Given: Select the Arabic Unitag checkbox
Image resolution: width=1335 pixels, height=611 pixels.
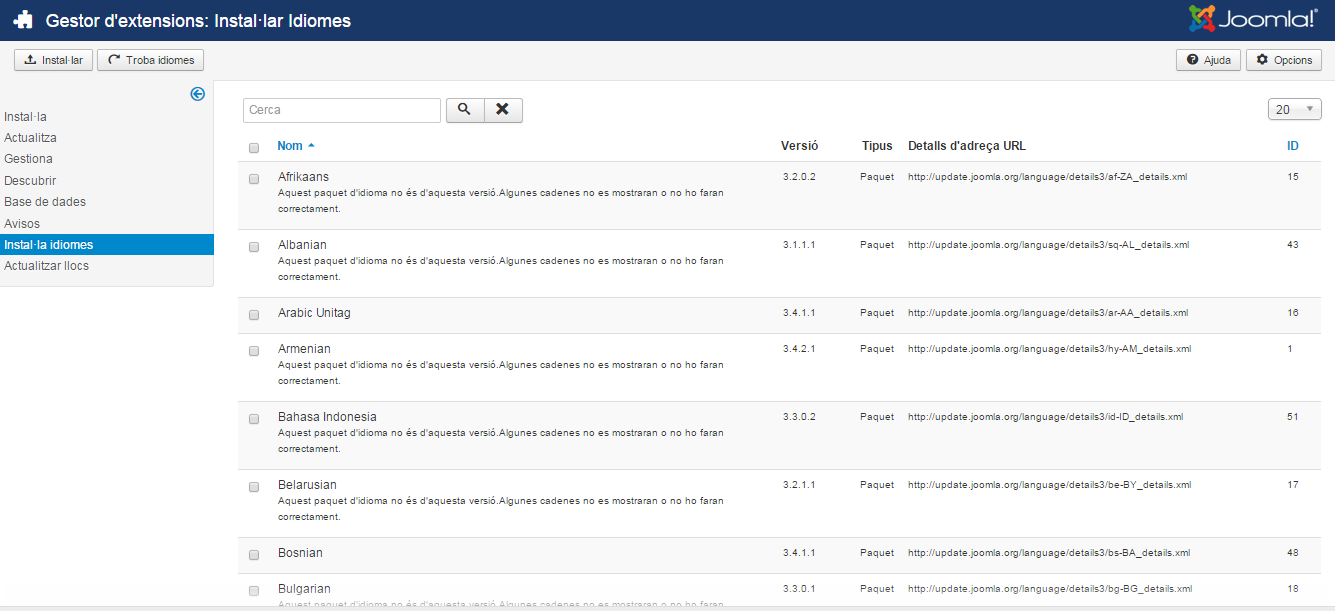Looking at the screenshot, I should pos(254,315).
